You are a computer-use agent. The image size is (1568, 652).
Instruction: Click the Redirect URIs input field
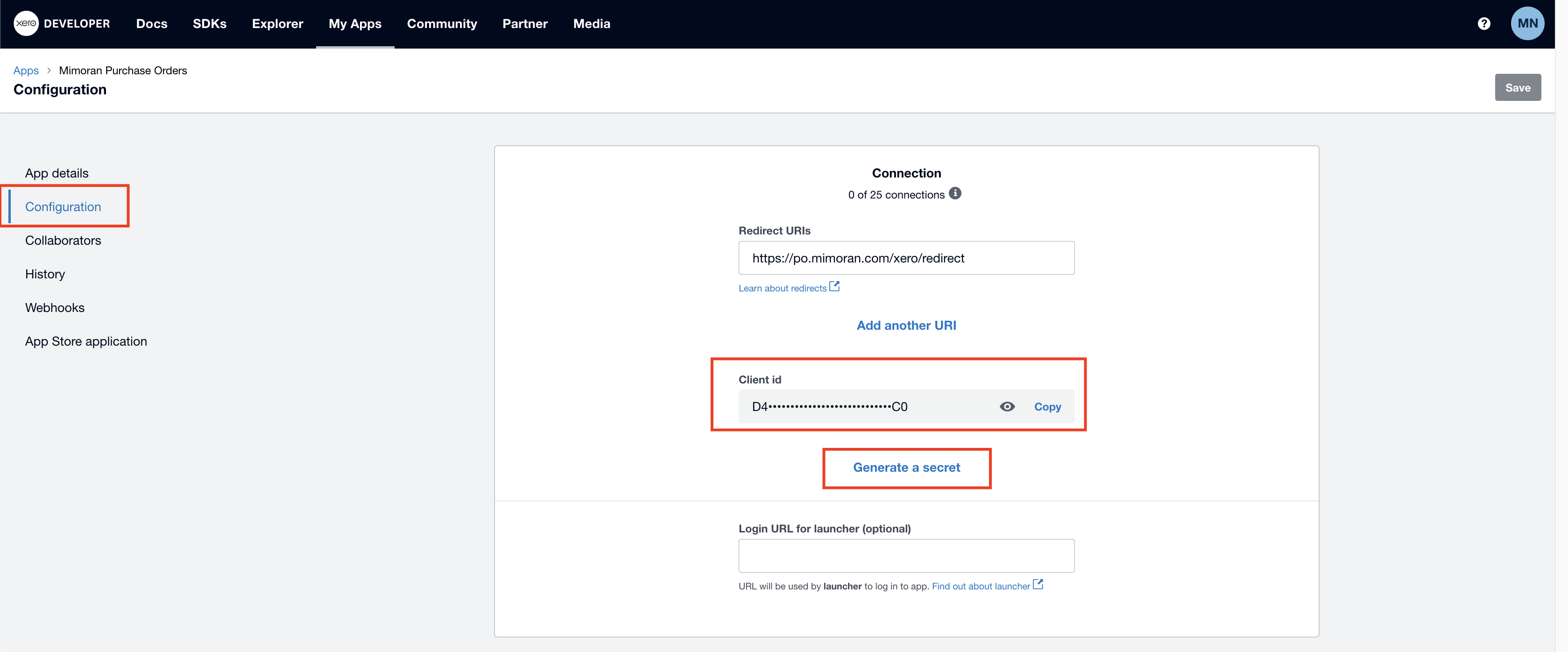(906, 258)
